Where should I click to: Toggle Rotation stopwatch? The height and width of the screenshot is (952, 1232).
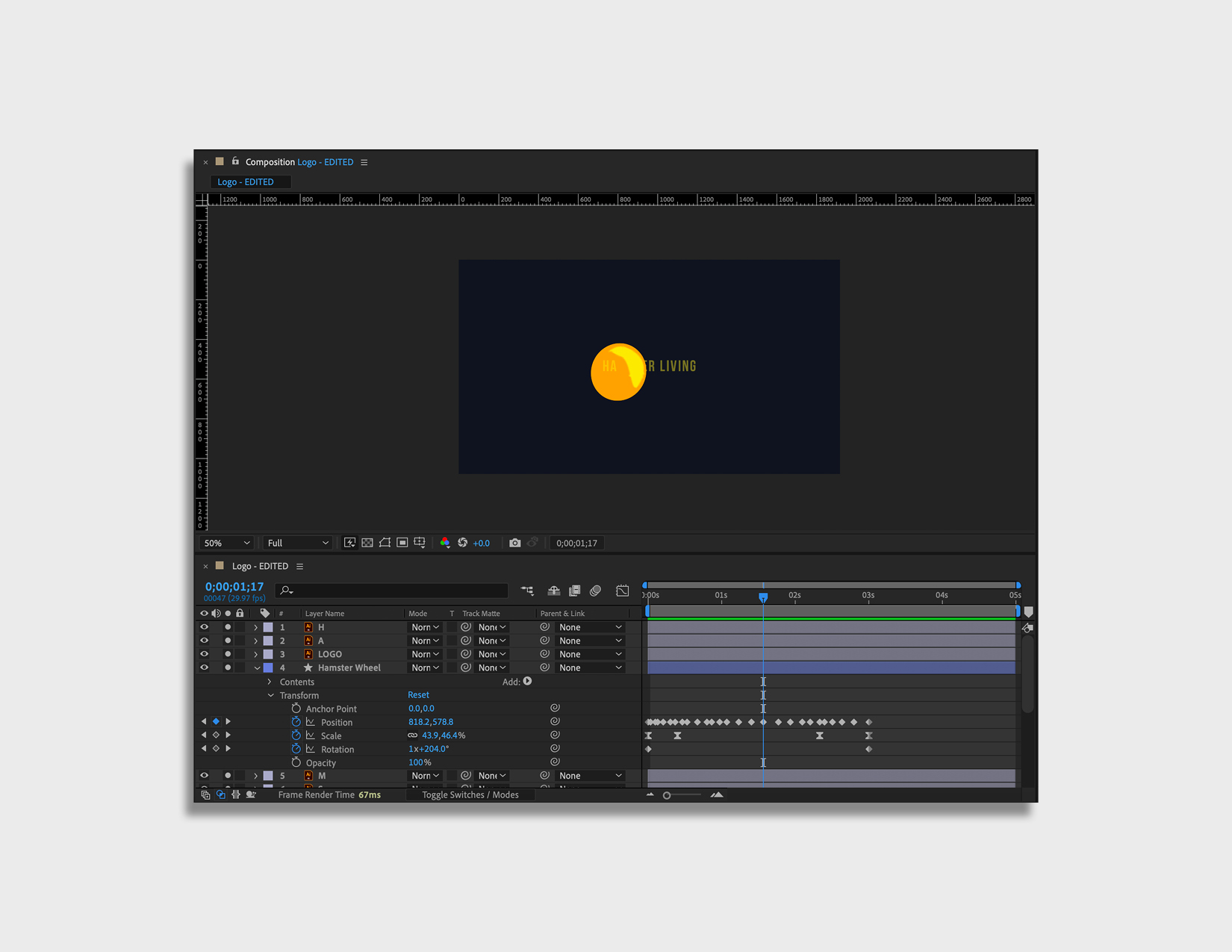click(x=296, y=749)
